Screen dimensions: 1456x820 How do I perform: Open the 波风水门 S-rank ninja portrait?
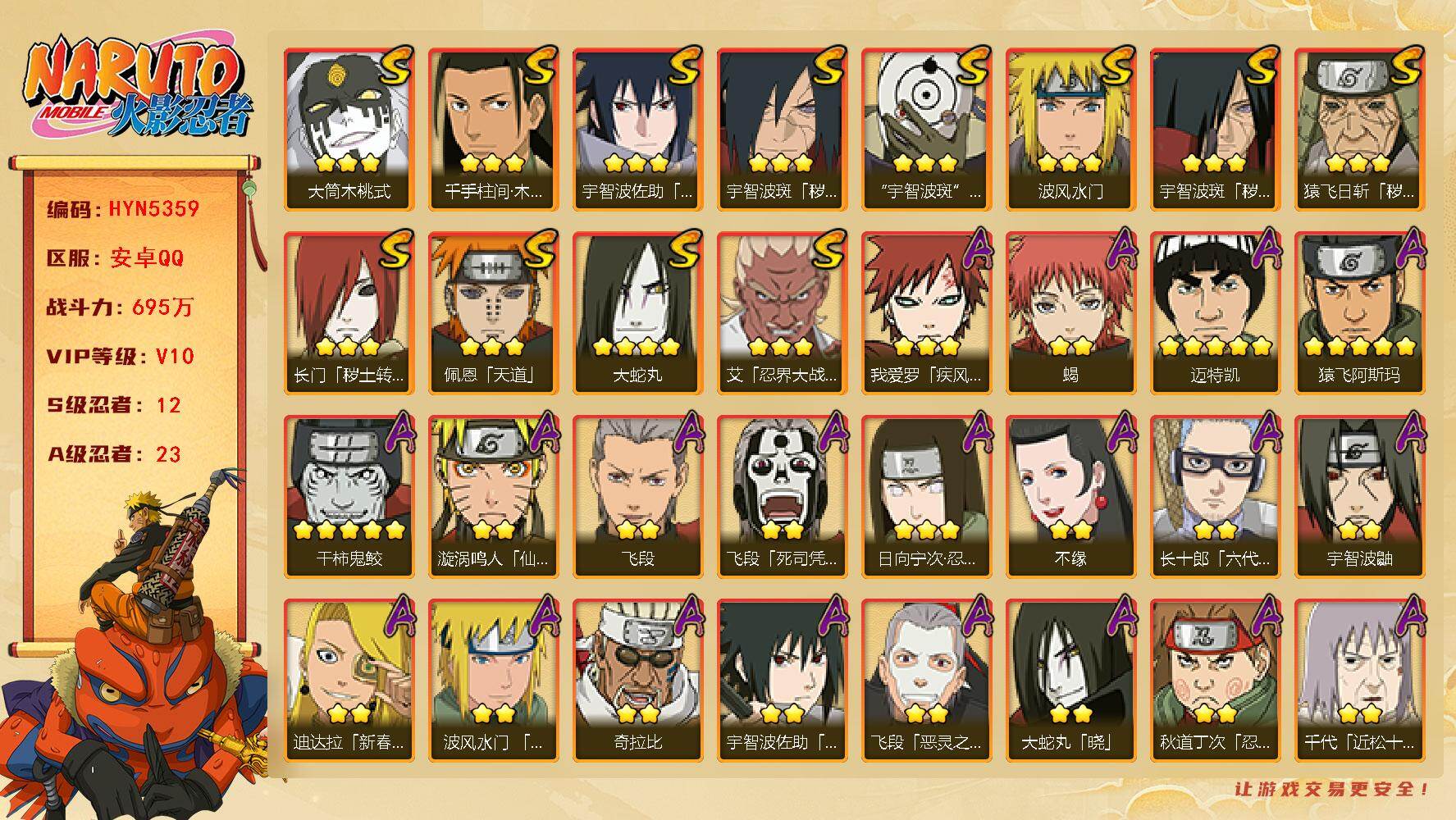click(x=1071, y=130)
